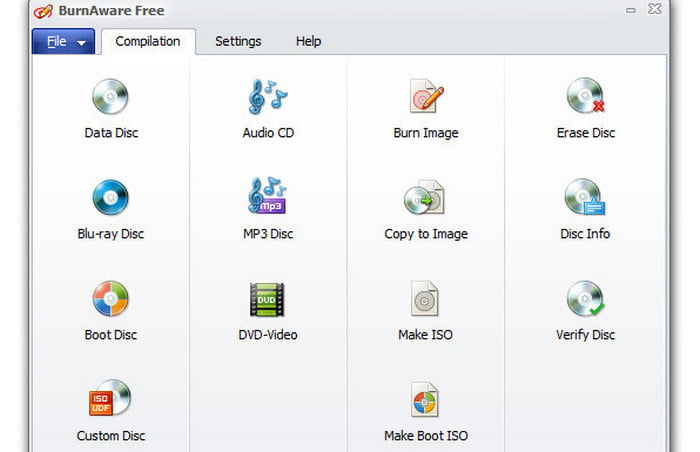Open the Copy to Image tool

click(x=425, y=209)
